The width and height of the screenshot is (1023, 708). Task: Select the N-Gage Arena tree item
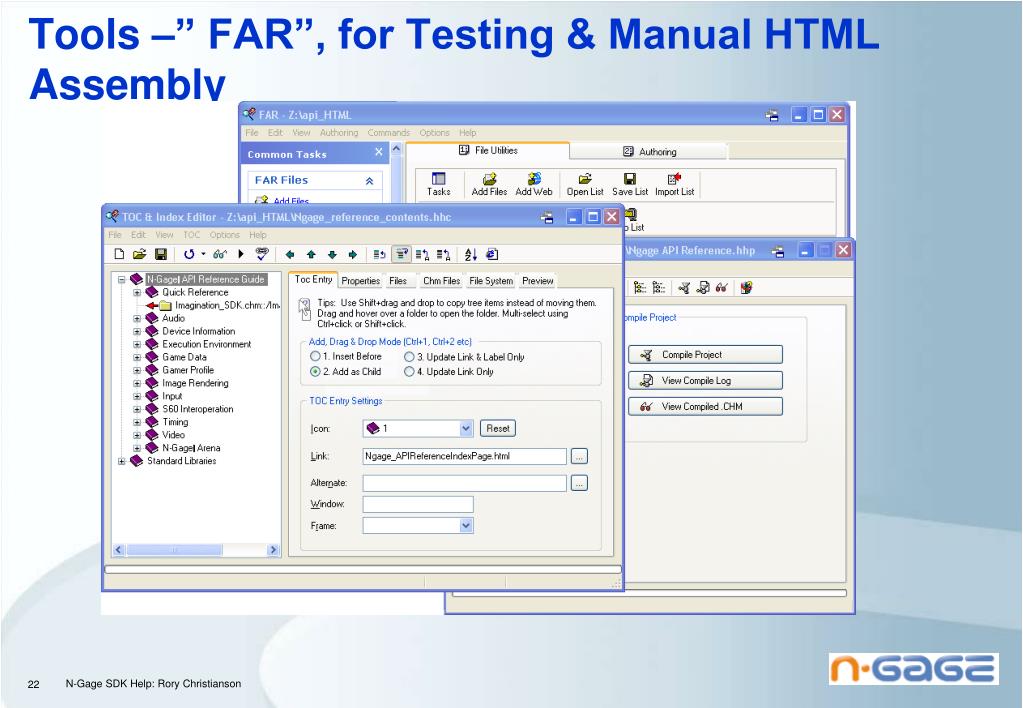tap(191, 448)
